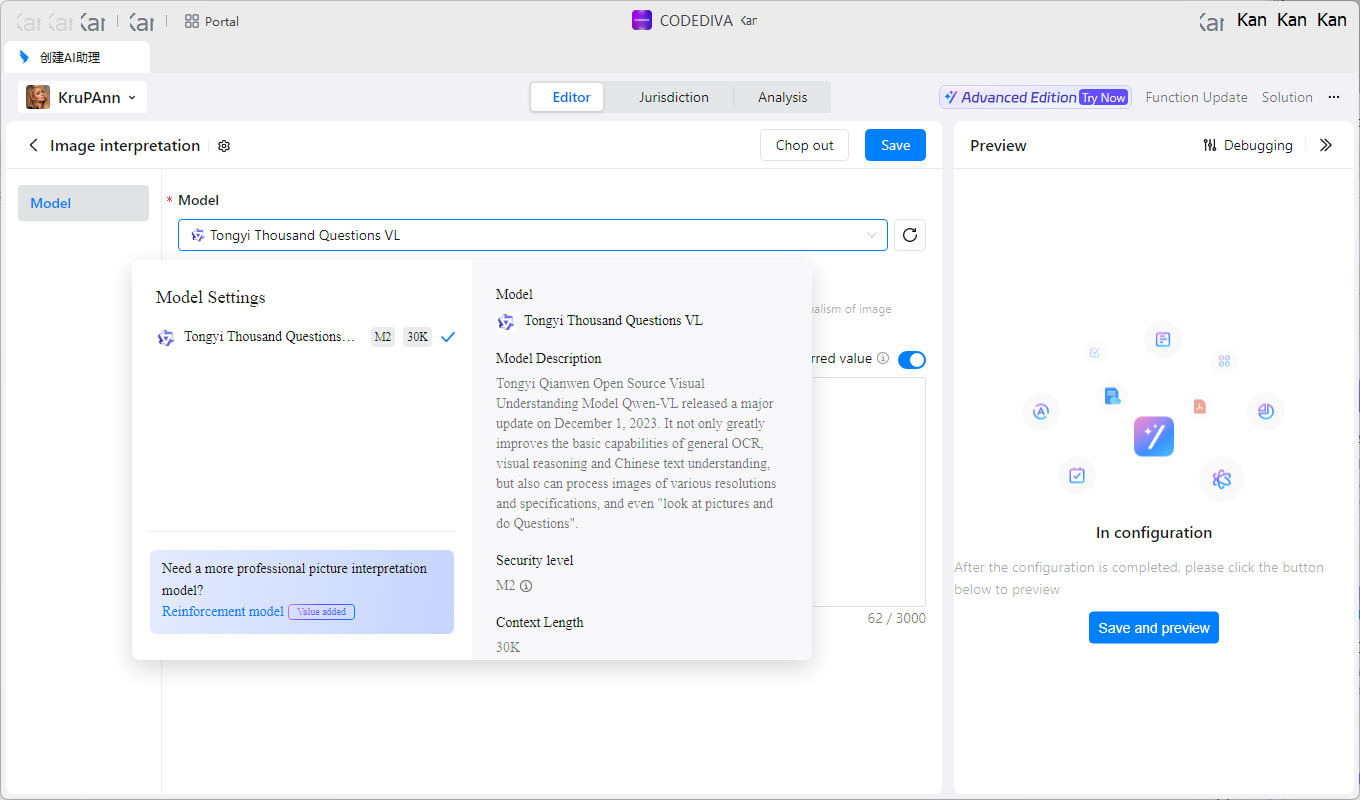Toggle the preferred value switch off
The width and height of the screenshot is (1360, 800).
911,360
